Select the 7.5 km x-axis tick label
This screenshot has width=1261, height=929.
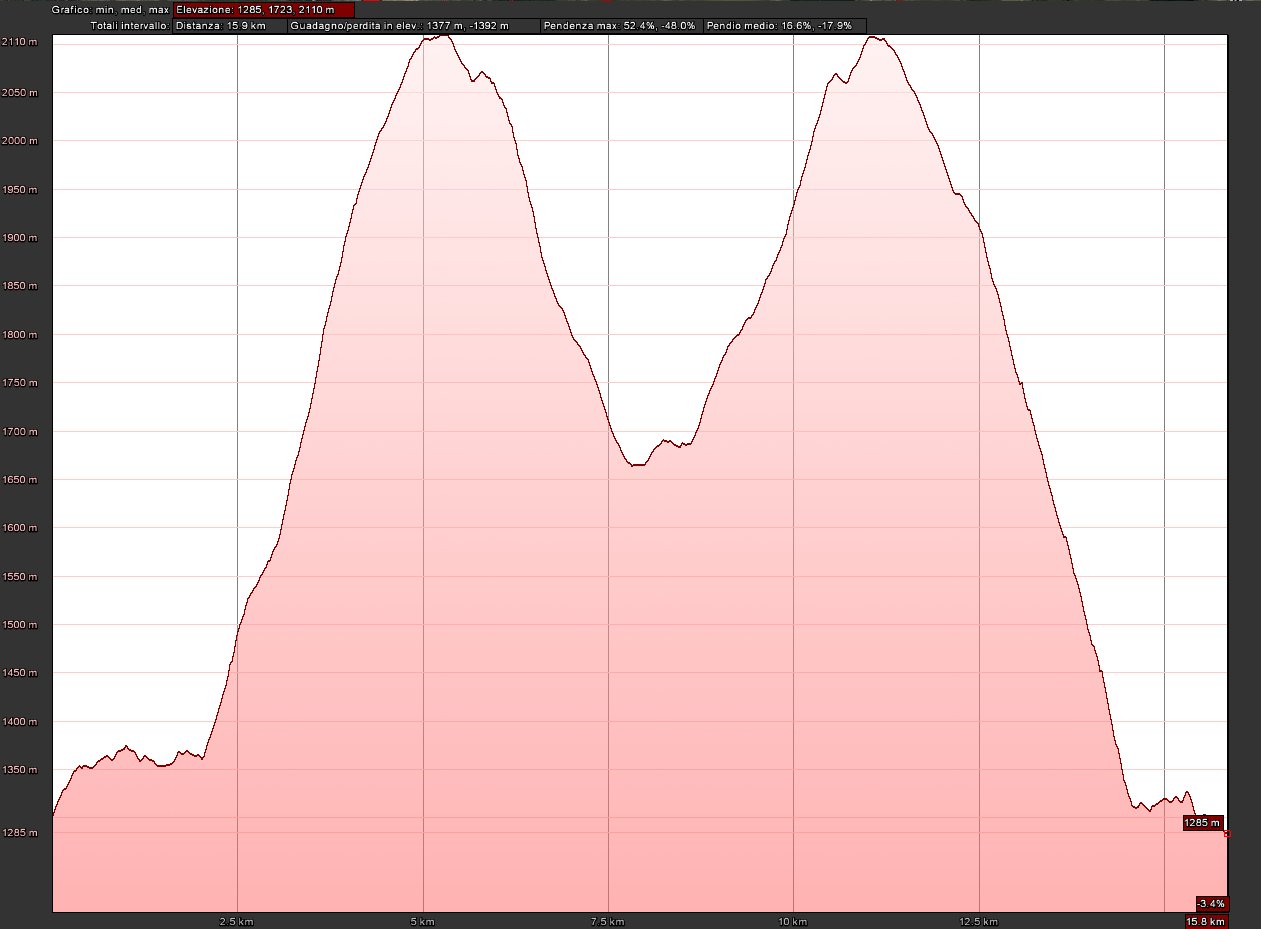[608, 921]
